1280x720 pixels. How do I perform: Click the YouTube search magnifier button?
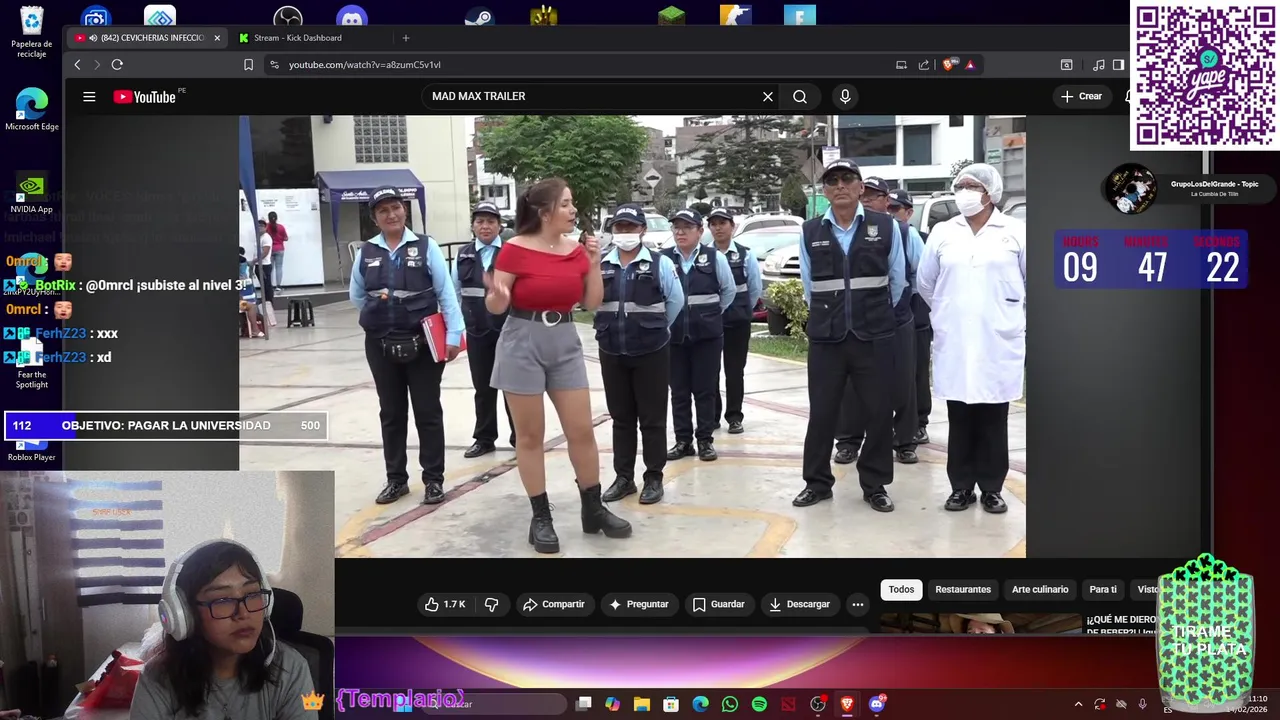click(800, 97)
